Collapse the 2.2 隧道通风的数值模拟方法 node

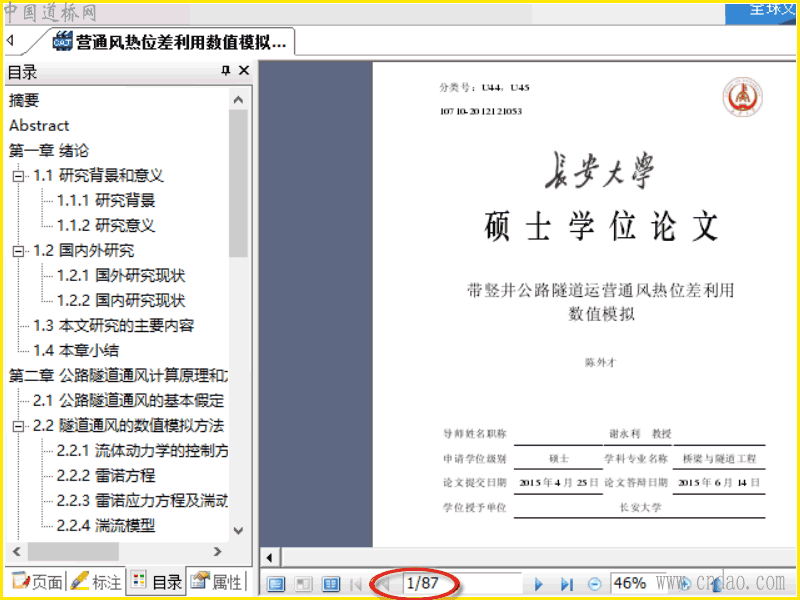point(19,427)
